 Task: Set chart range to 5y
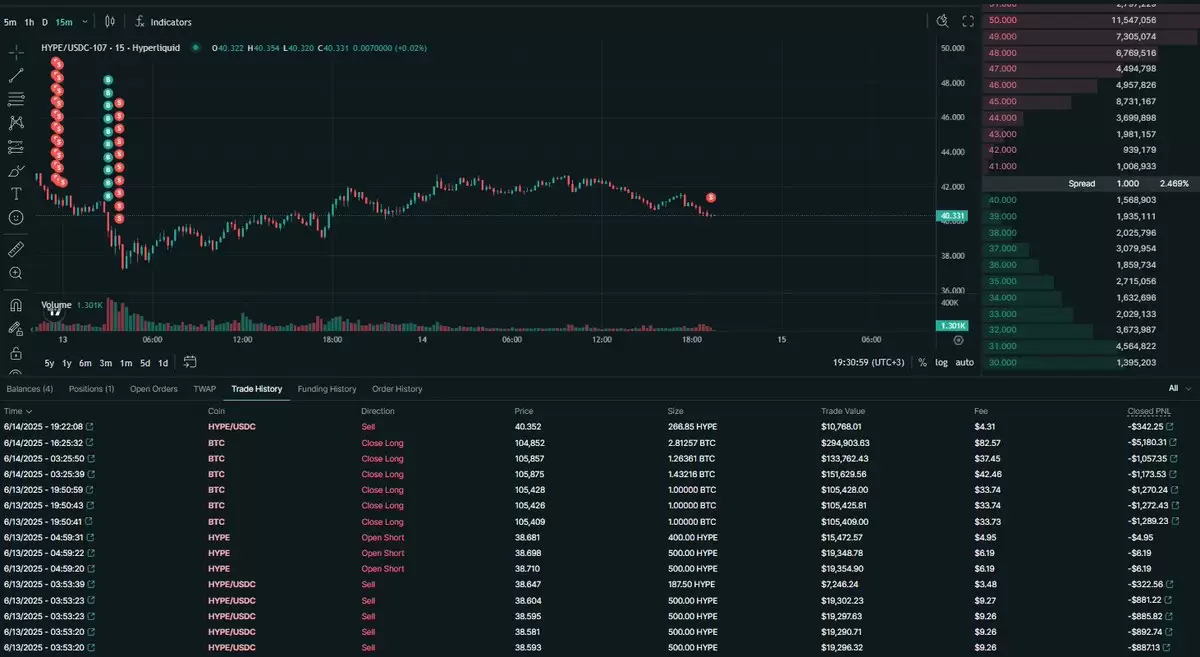click(49, 362)
